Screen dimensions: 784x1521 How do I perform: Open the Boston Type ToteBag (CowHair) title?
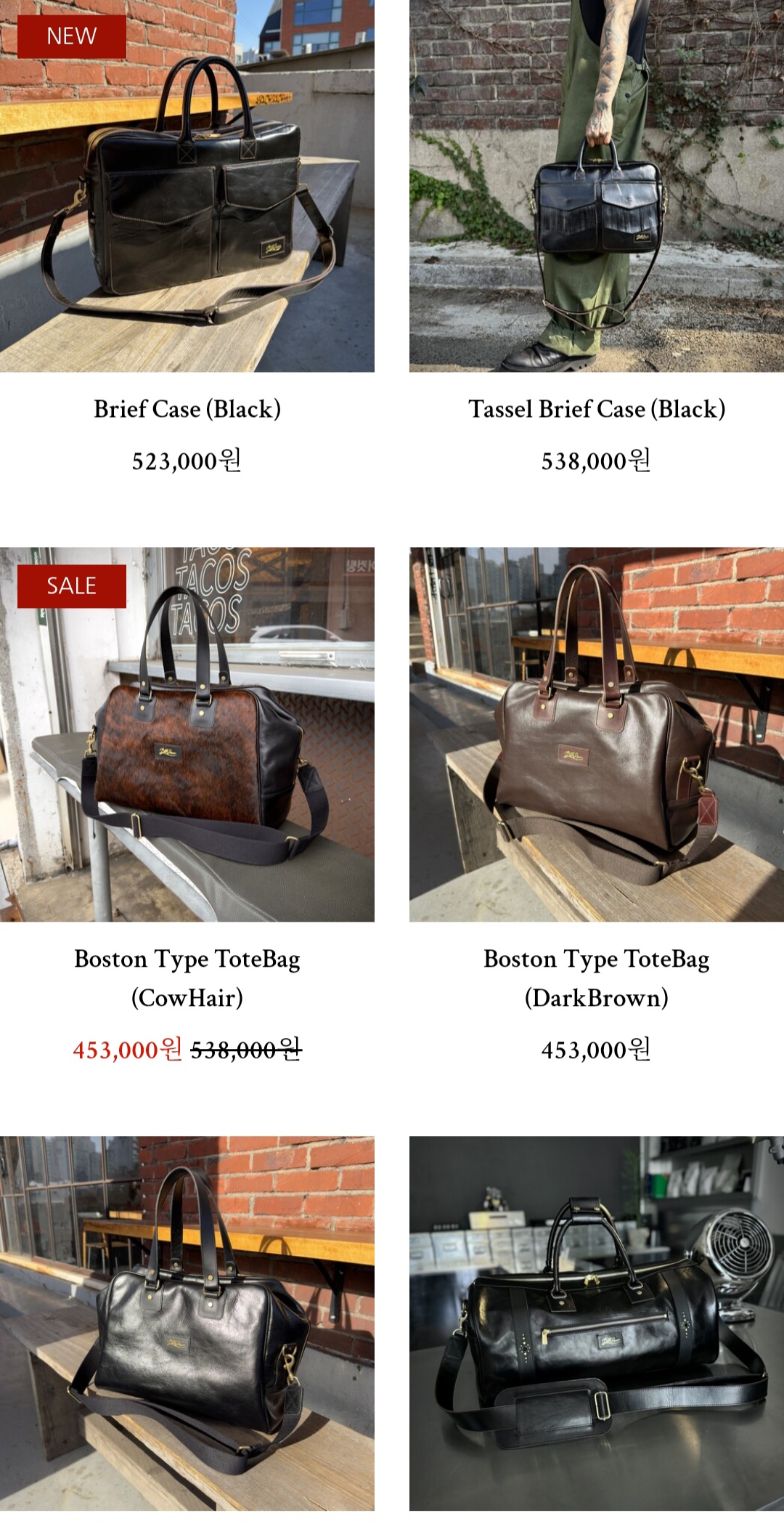tap(187, 978)
